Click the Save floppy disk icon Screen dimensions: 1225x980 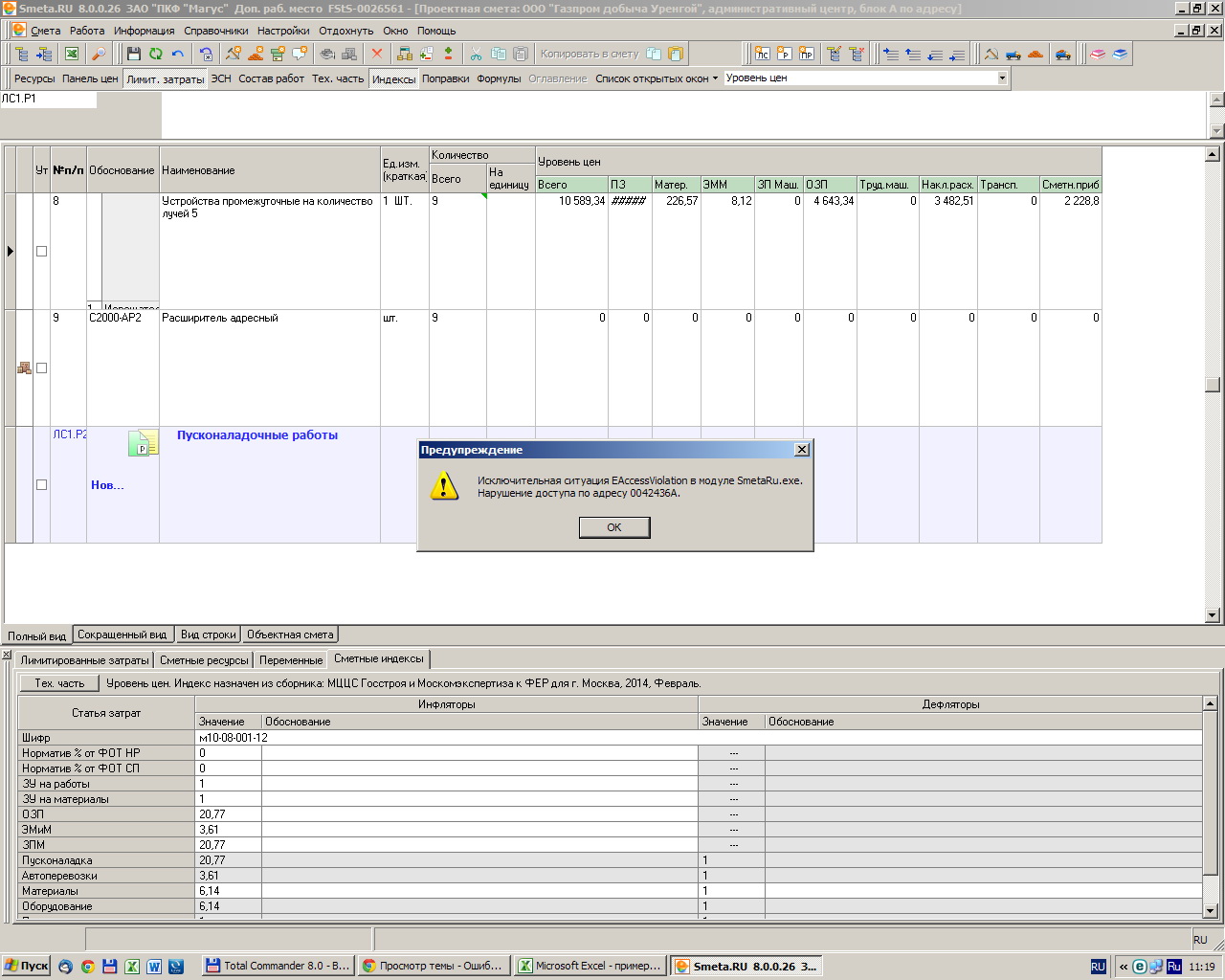(x=134, y=55)
